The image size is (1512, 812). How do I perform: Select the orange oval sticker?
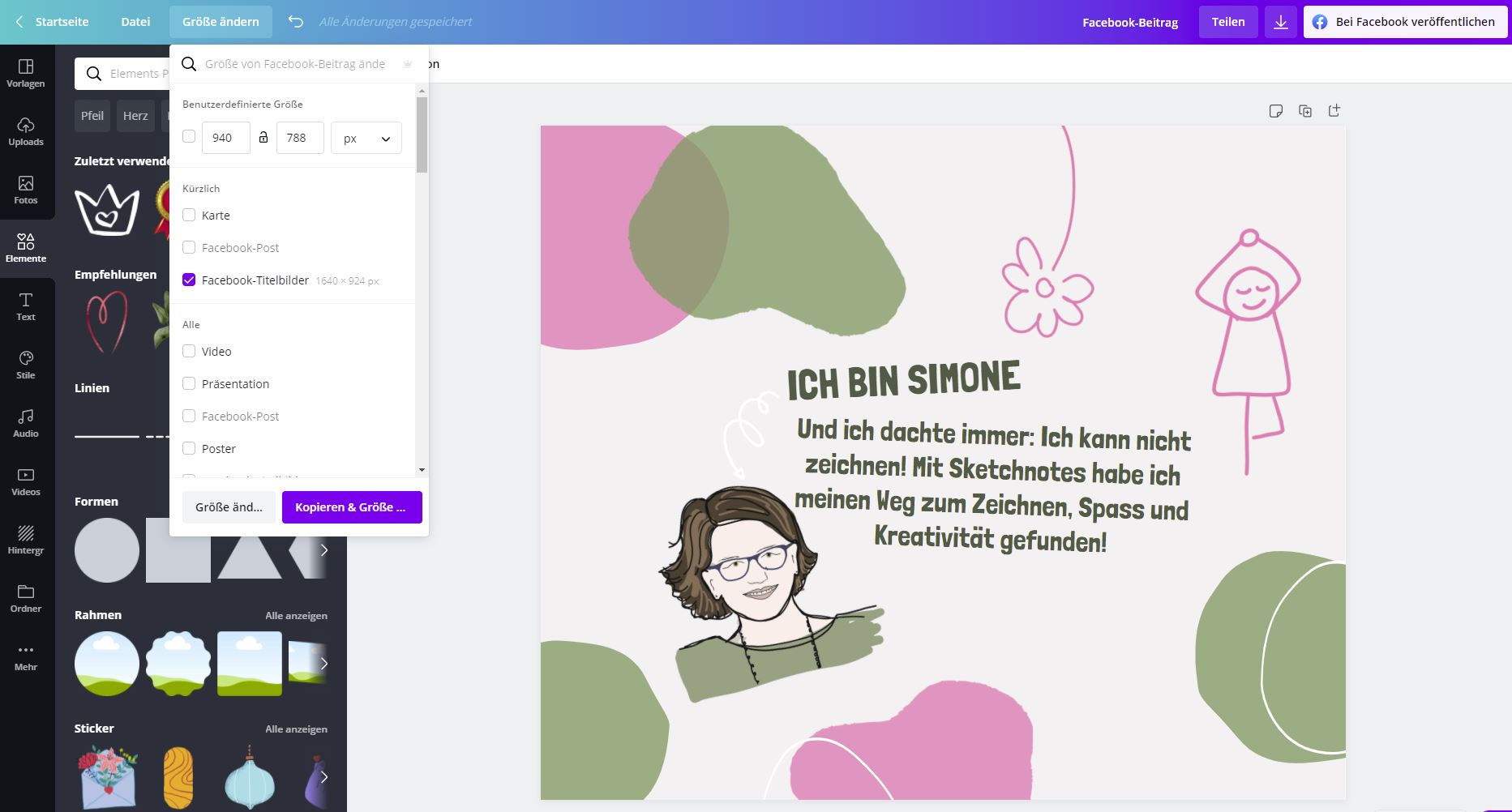pyautogui.click(x=178, y=778)
